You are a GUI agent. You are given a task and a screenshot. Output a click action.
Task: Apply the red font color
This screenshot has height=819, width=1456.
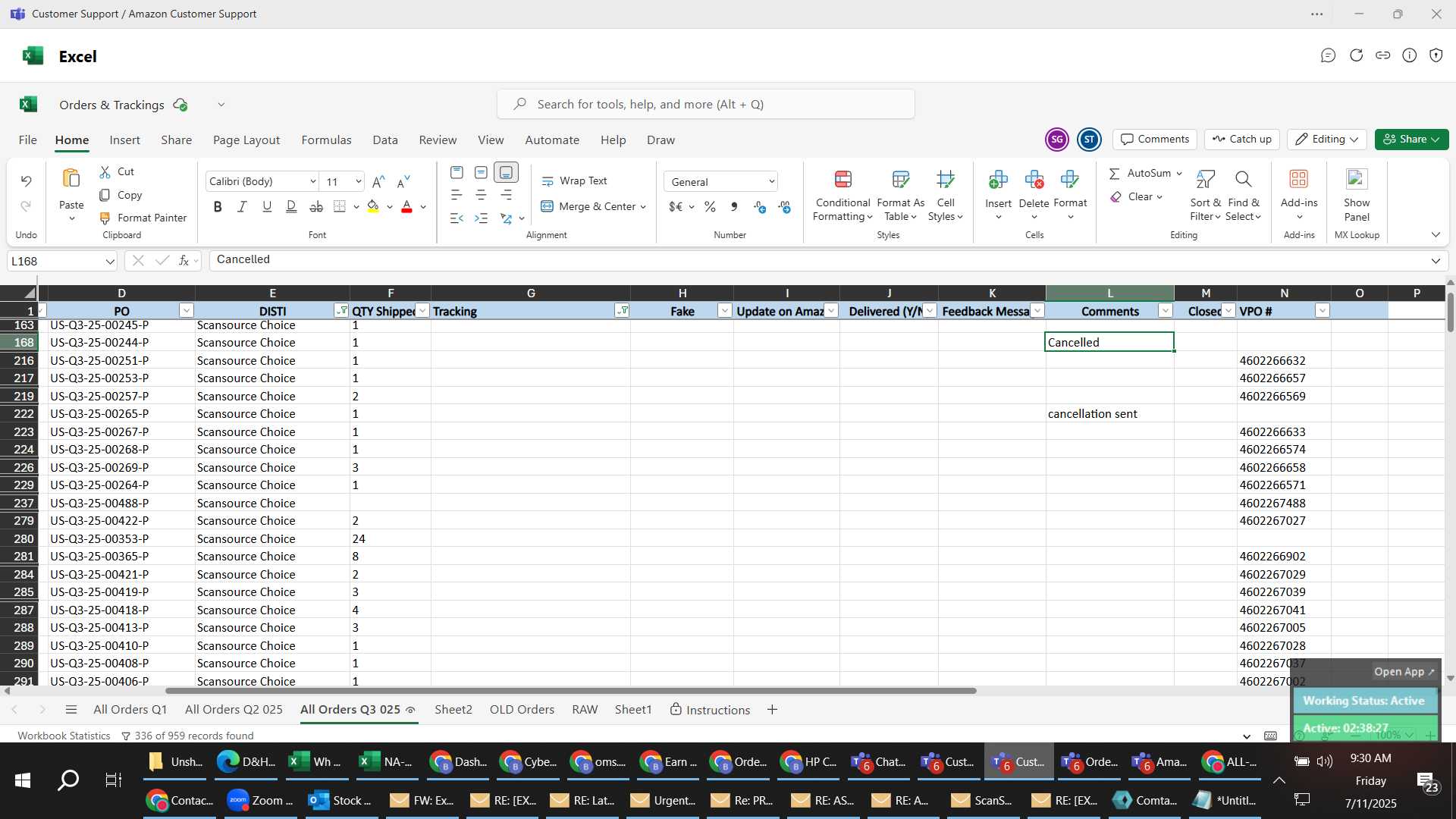pos(406,206)
